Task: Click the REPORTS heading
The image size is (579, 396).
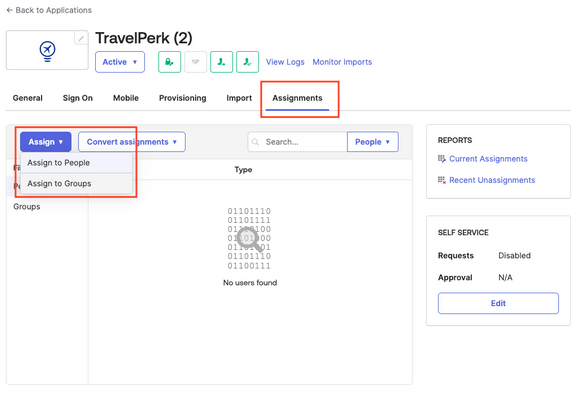Action: pos(455,140)
